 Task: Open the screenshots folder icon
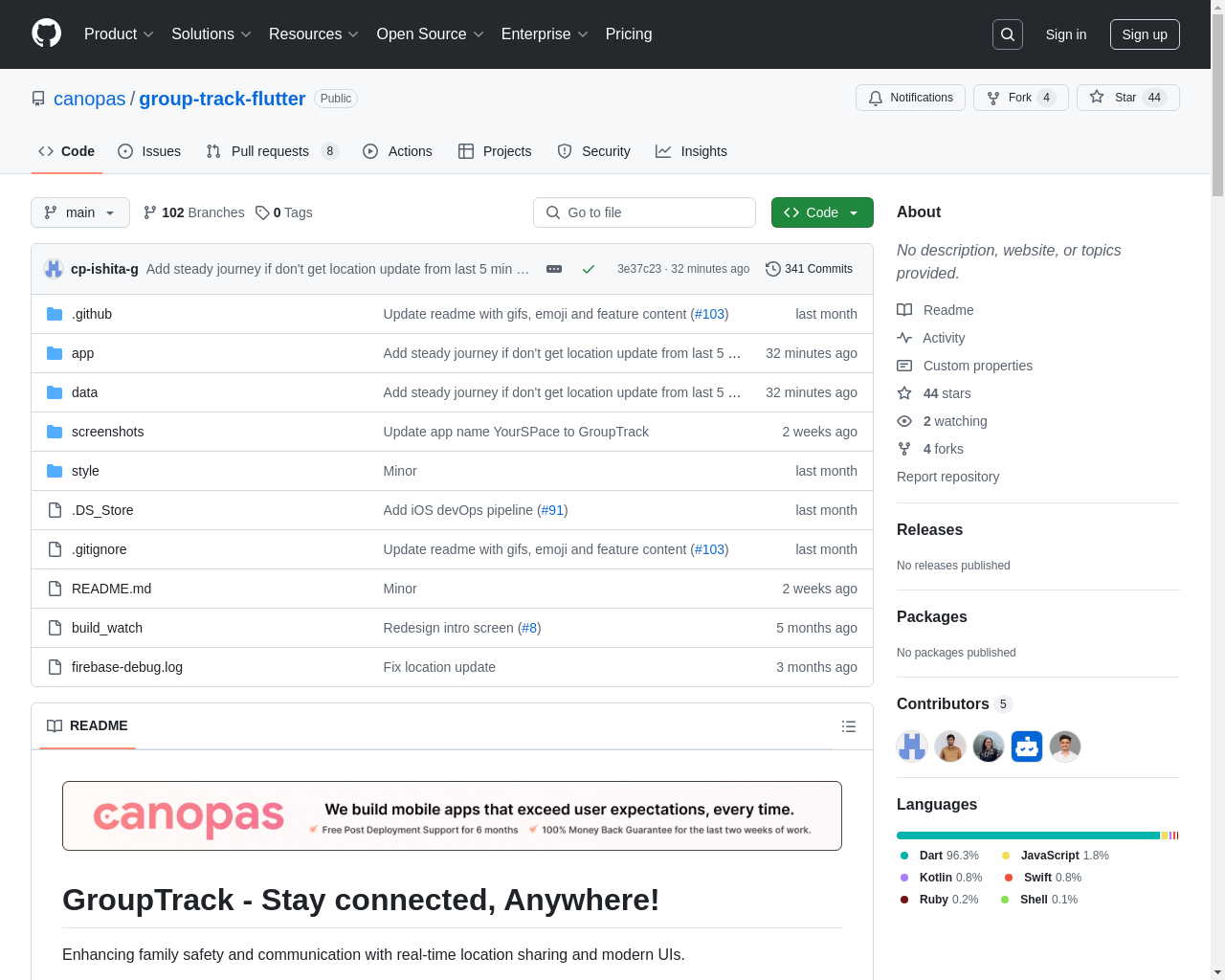coord(55,432)
